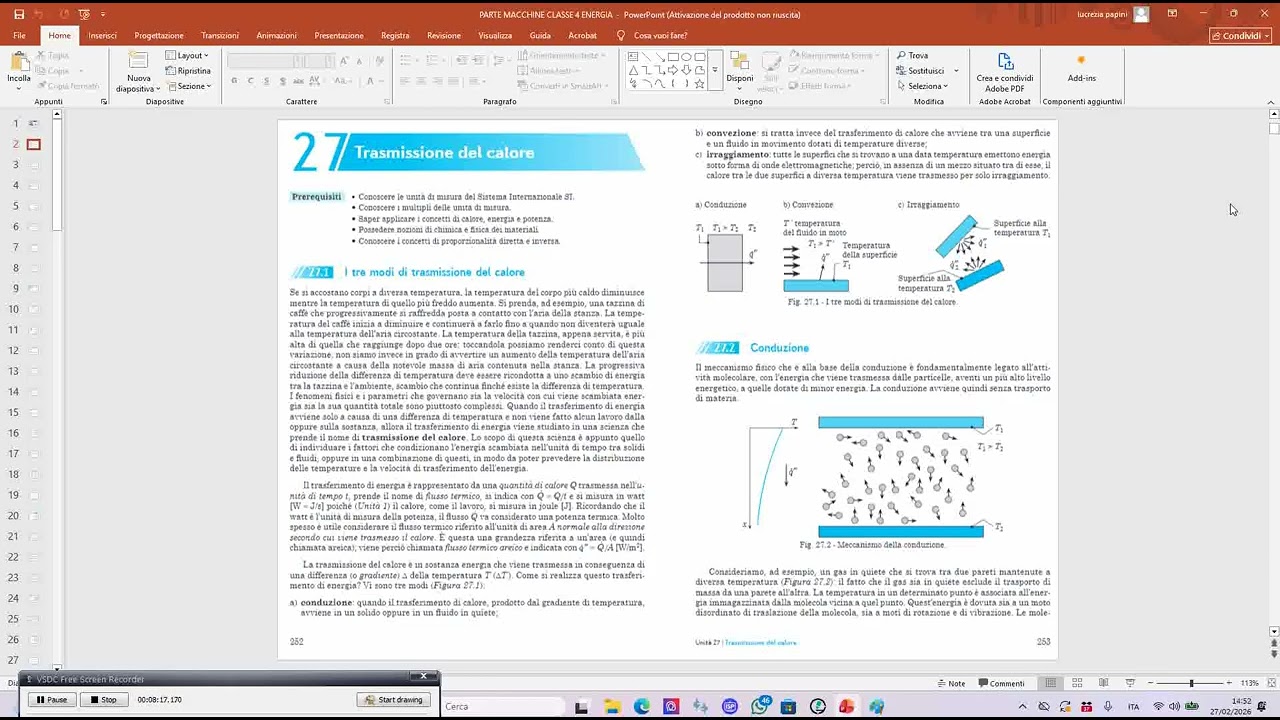This screenshot has height=720, width=1280.
Task: Expand the shapes gallery more arrow
Action: (x=714, y=70)
